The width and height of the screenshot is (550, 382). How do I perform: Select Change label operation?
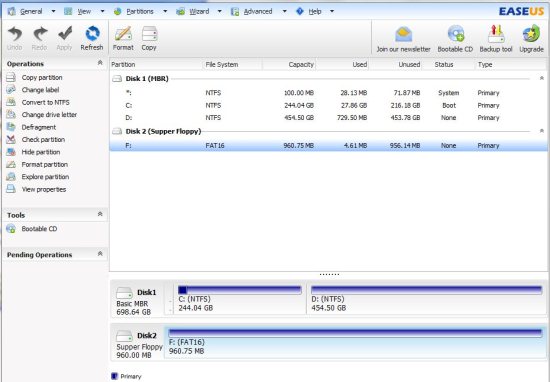click(40, 90)
